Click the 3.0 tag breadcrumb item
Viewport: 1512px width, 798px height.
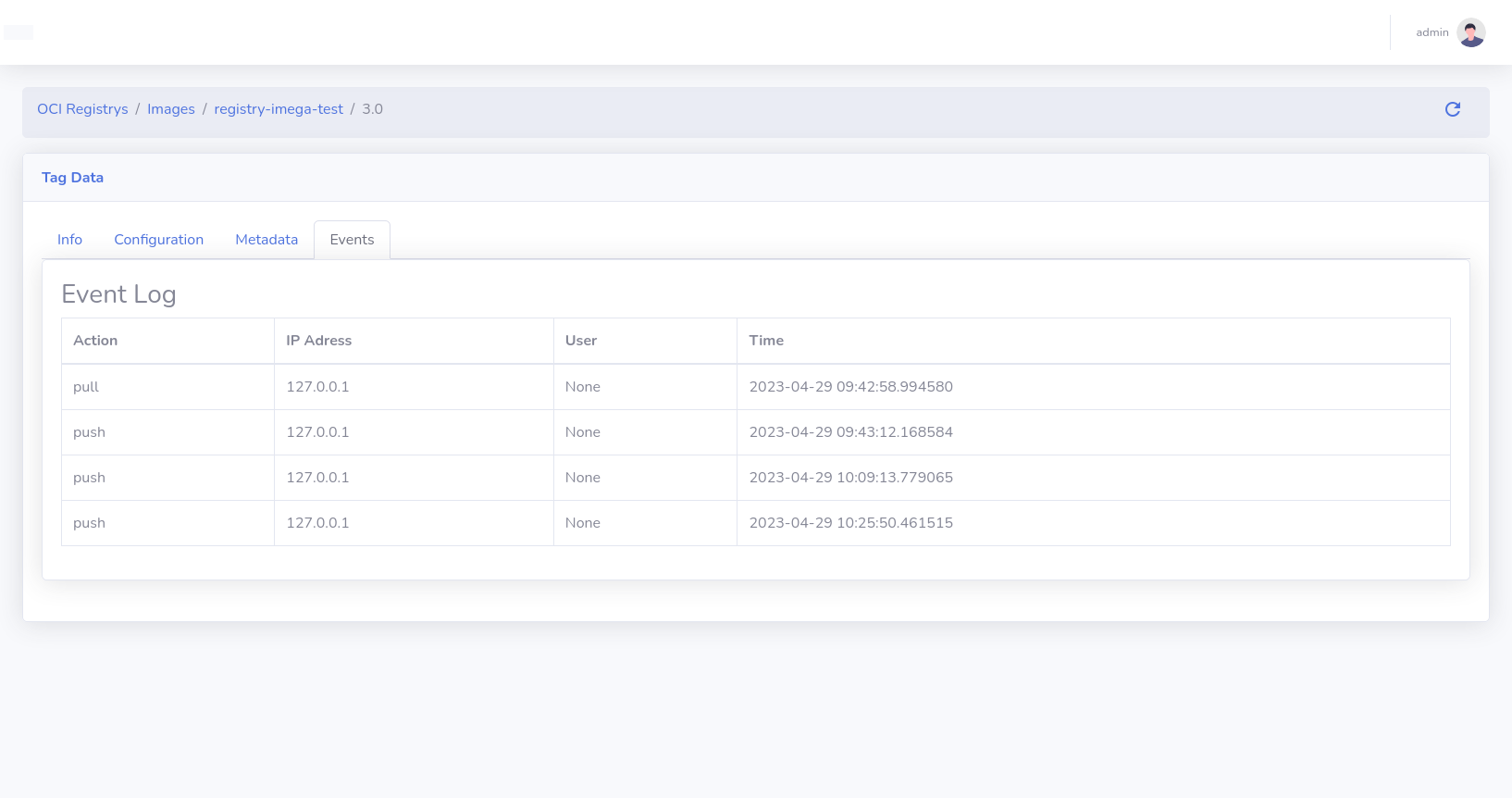372,109
